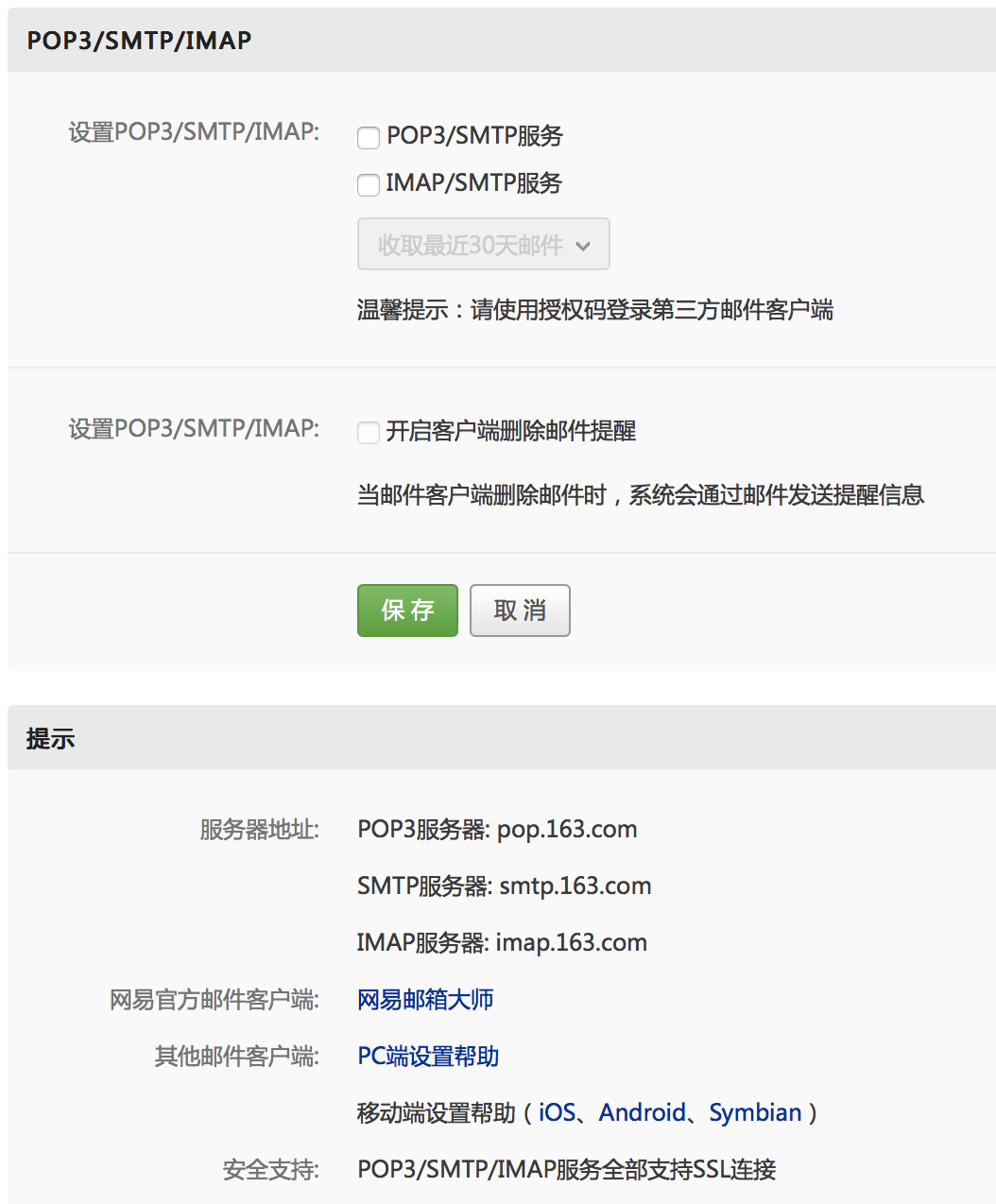Open the 网易邮箱大师 link

(x=425, y=1000)
